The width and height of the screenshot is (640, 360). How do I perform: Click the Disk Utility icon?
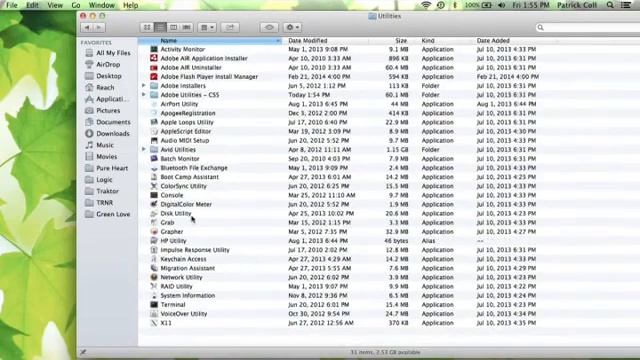(154, 213)
